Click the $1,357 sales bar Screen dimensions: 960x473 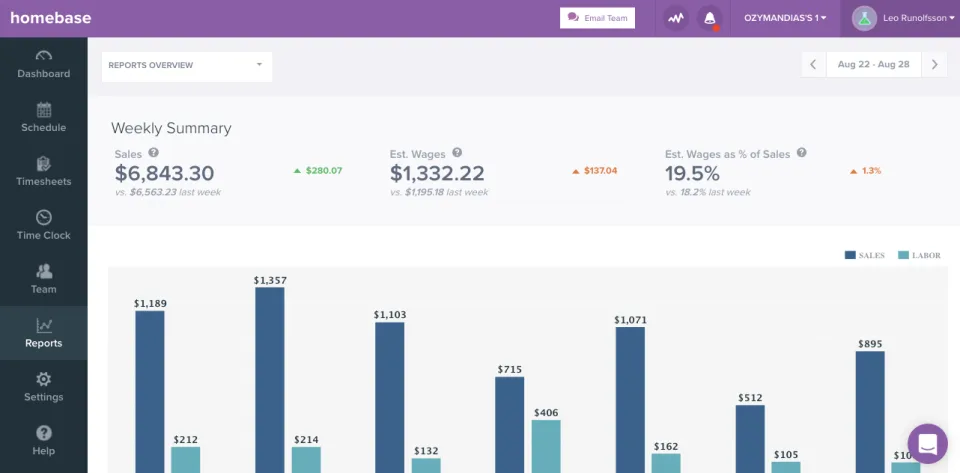tap(270, 379)
